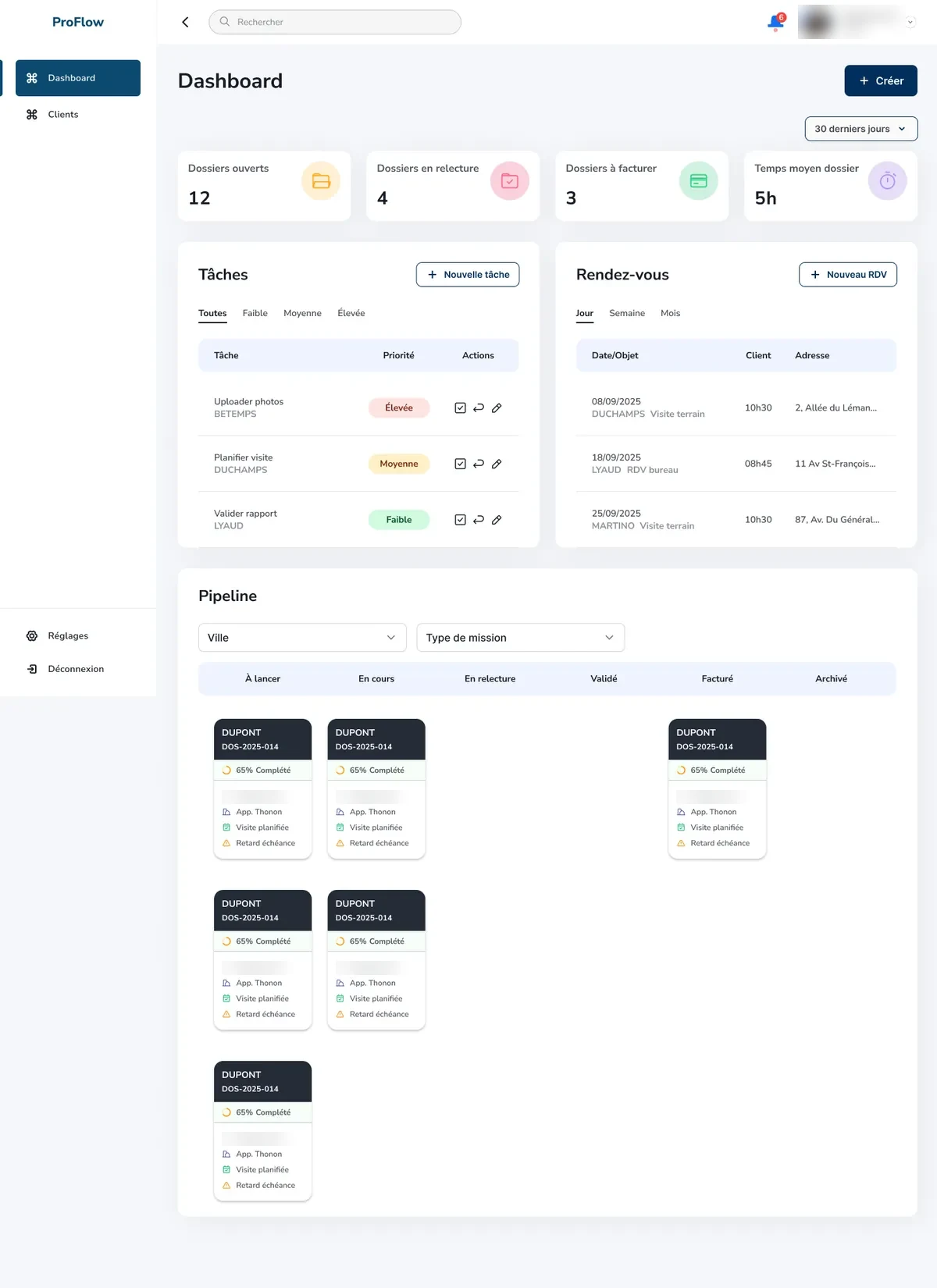Select the Faible tasks tab

point(255,313)
